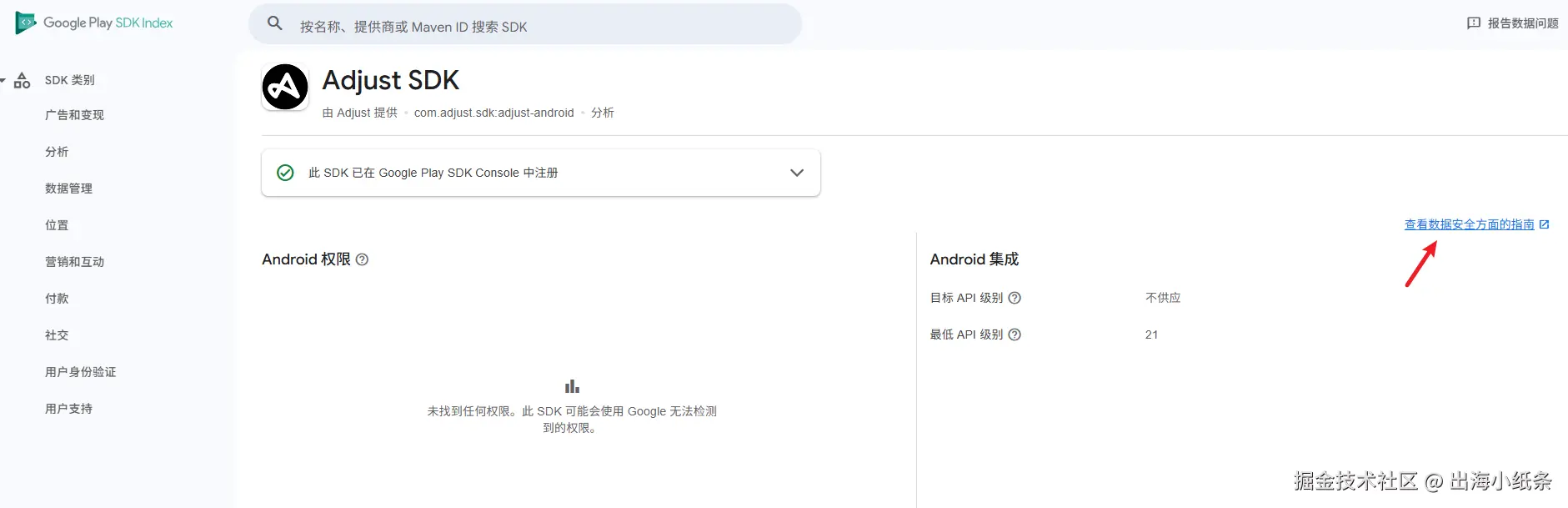Click 未找到任何权限 message text
Image resolution: width=1568 pixels, height=508 pixels.
(572, 420)
